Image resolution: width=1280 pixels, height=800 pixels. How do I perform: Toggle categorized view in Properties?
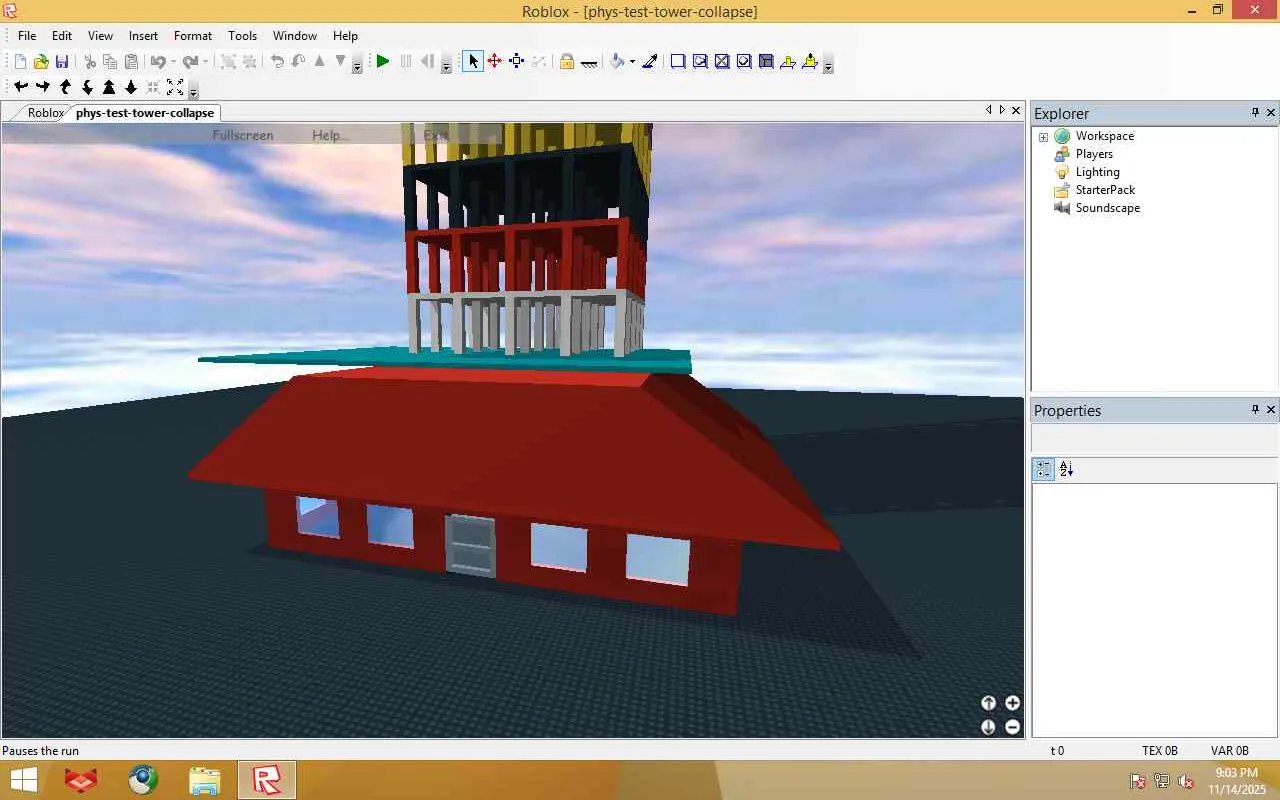(x=1044, y=469)
